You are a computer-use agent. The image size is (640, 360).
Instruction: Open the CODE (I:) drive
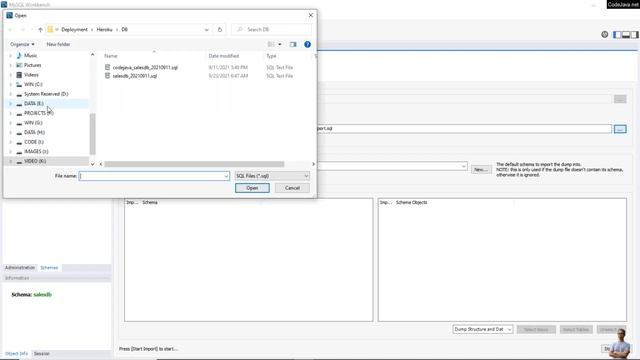pos(34,142)
